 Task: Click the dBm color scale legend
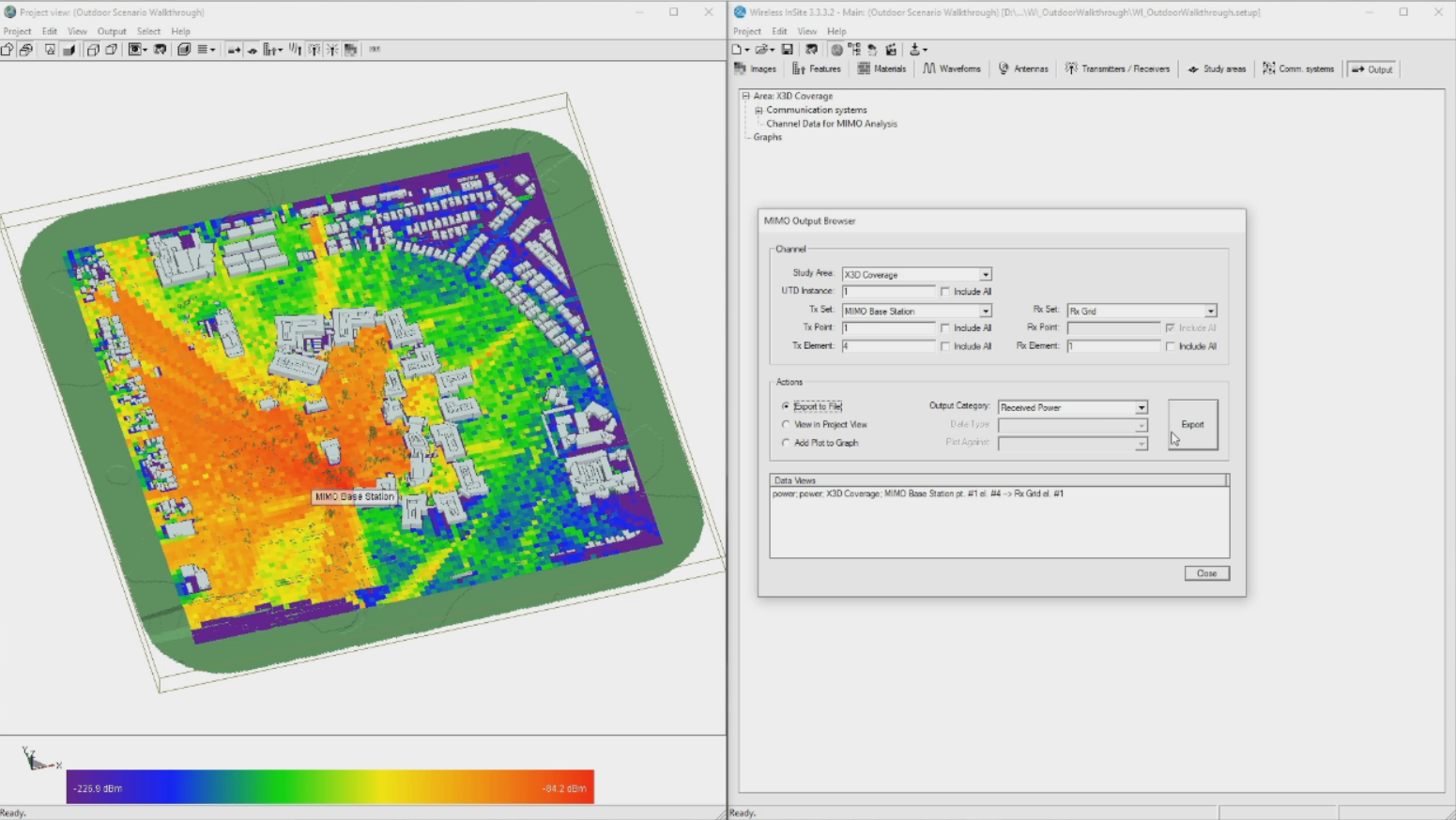pos(329,787)
